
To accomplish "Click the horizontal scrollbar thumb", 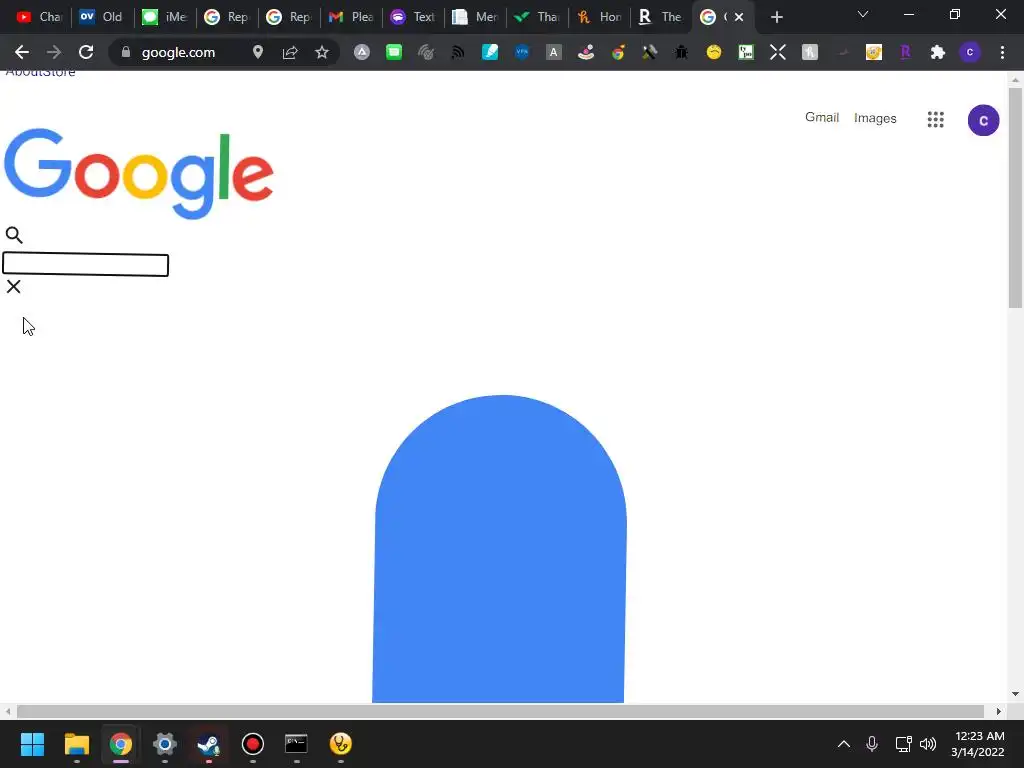I will pyautogui.click(x=500, y=711).
